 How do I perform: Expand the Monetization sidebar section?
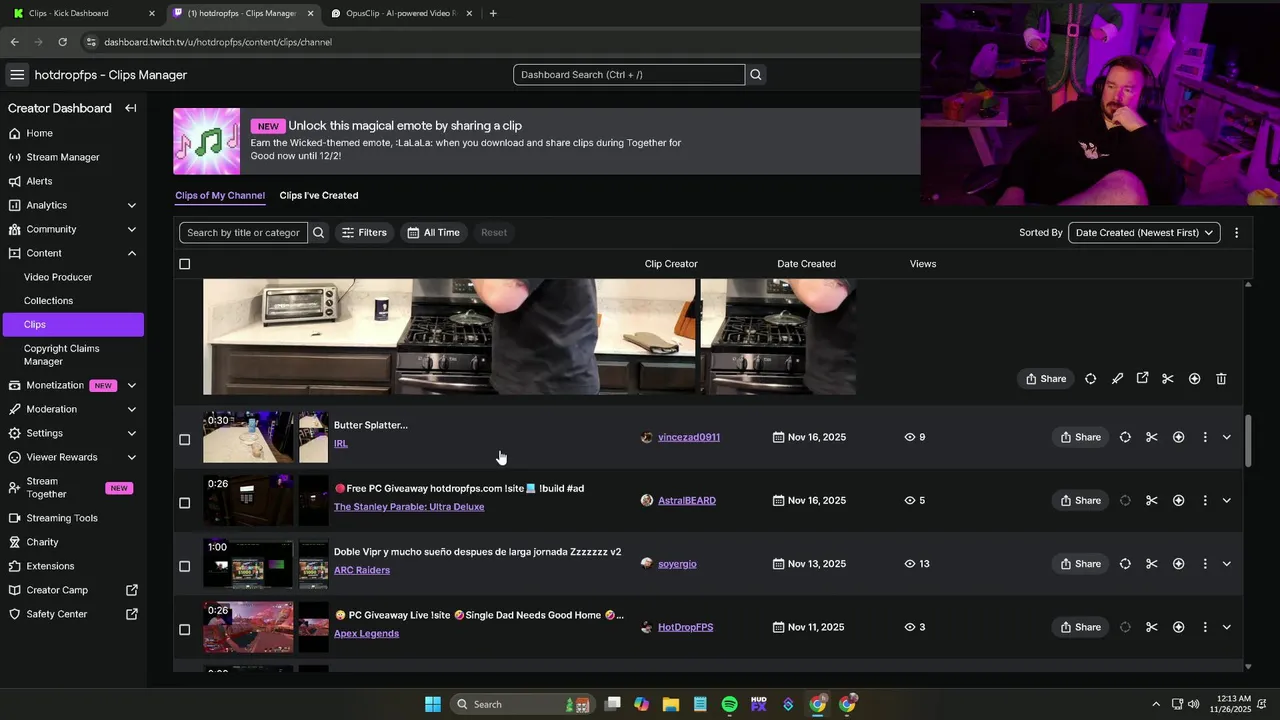click(131, 385)
